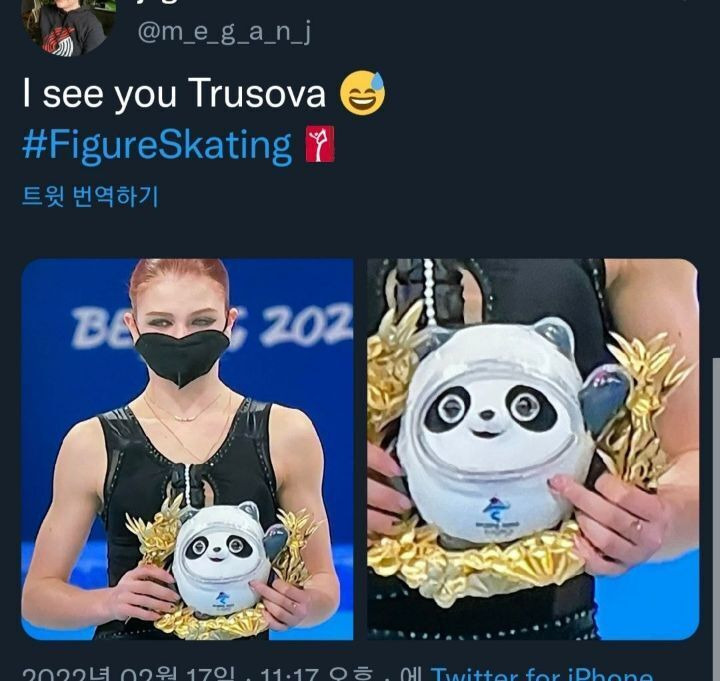The image size is (720, 681).
Task: Open the left photo of the masked skater
Action: tap(187, 449)
